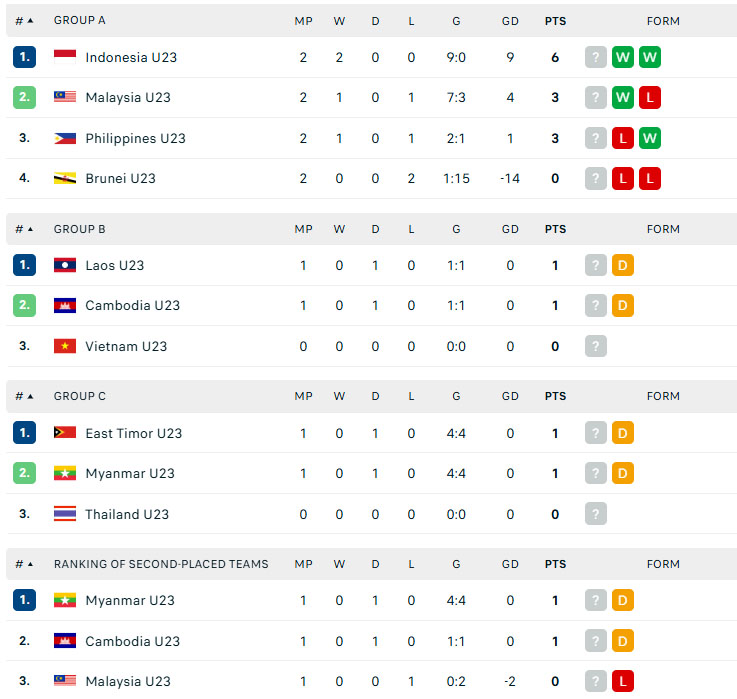The image size is (737, 699).
Task: Click Thailand U23 flag icon
Action: click(x=65, y=514)
